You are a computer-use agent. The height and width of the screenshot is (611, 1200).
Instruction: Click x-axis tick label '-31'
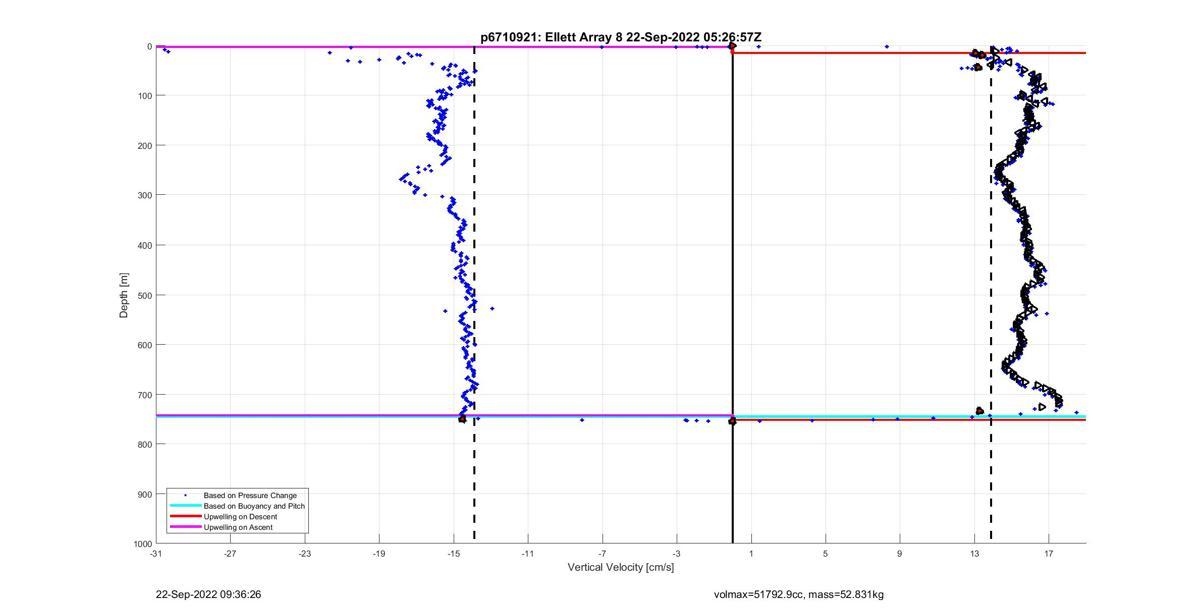(x=156, y=553)
